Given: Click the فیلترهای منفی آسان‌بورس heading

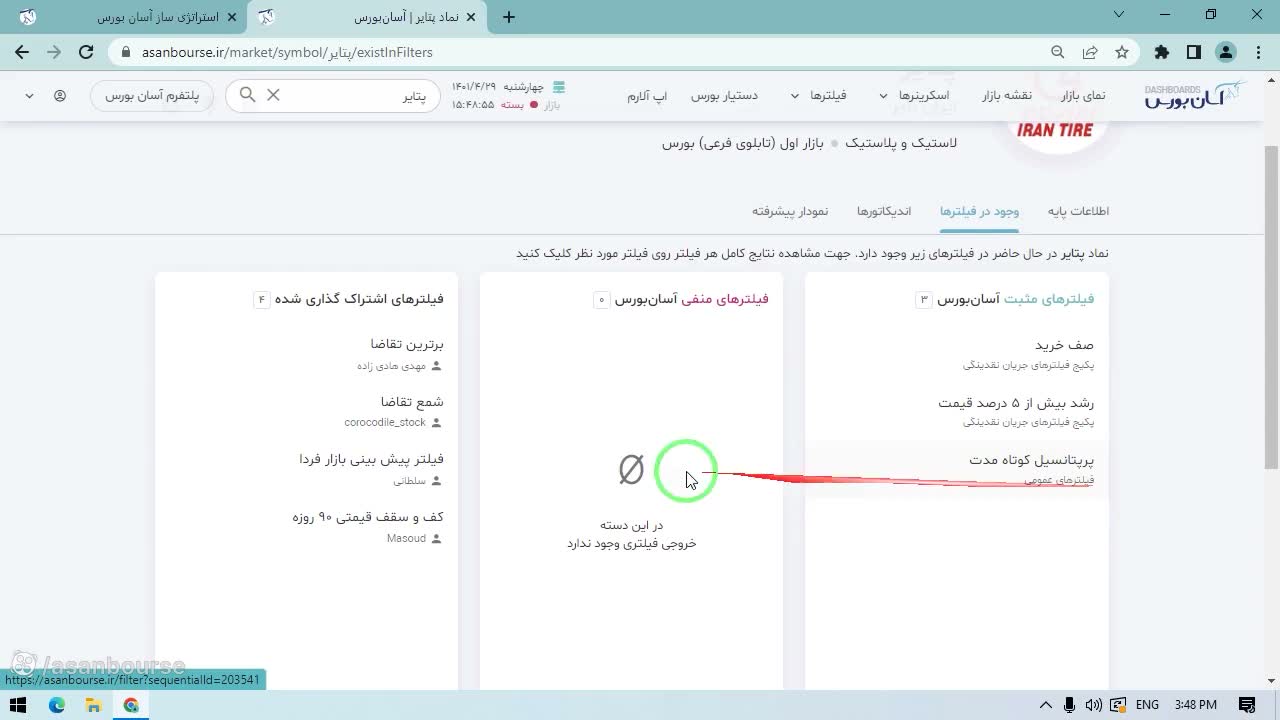Looking at the screenshot, I should click(691, 299).
